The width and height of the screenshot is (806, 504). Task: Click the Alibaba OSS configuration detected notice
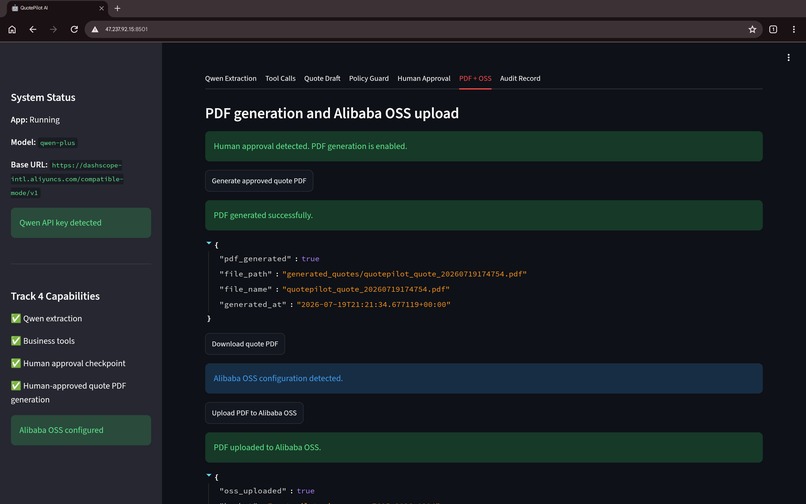484,379
